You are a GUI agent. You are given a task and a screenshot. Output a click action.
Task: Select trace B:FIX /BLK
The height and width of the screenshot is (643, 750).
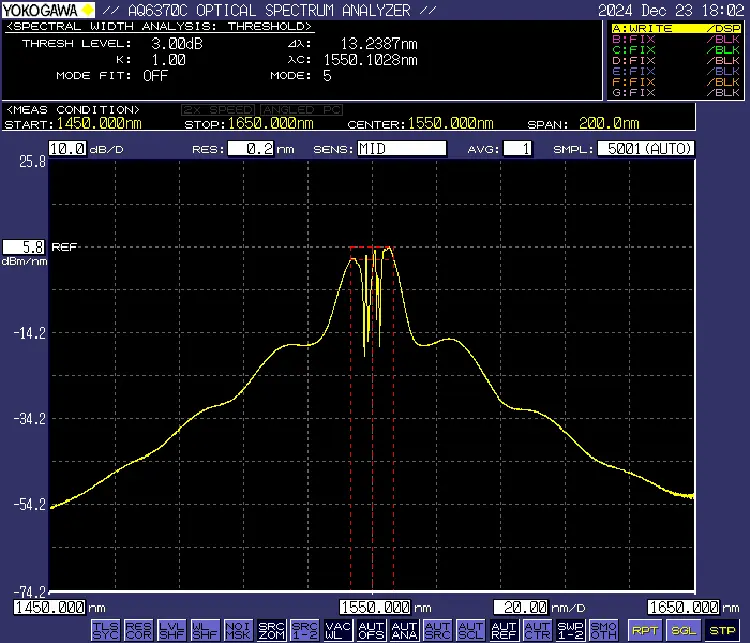[x=676, y=39]
